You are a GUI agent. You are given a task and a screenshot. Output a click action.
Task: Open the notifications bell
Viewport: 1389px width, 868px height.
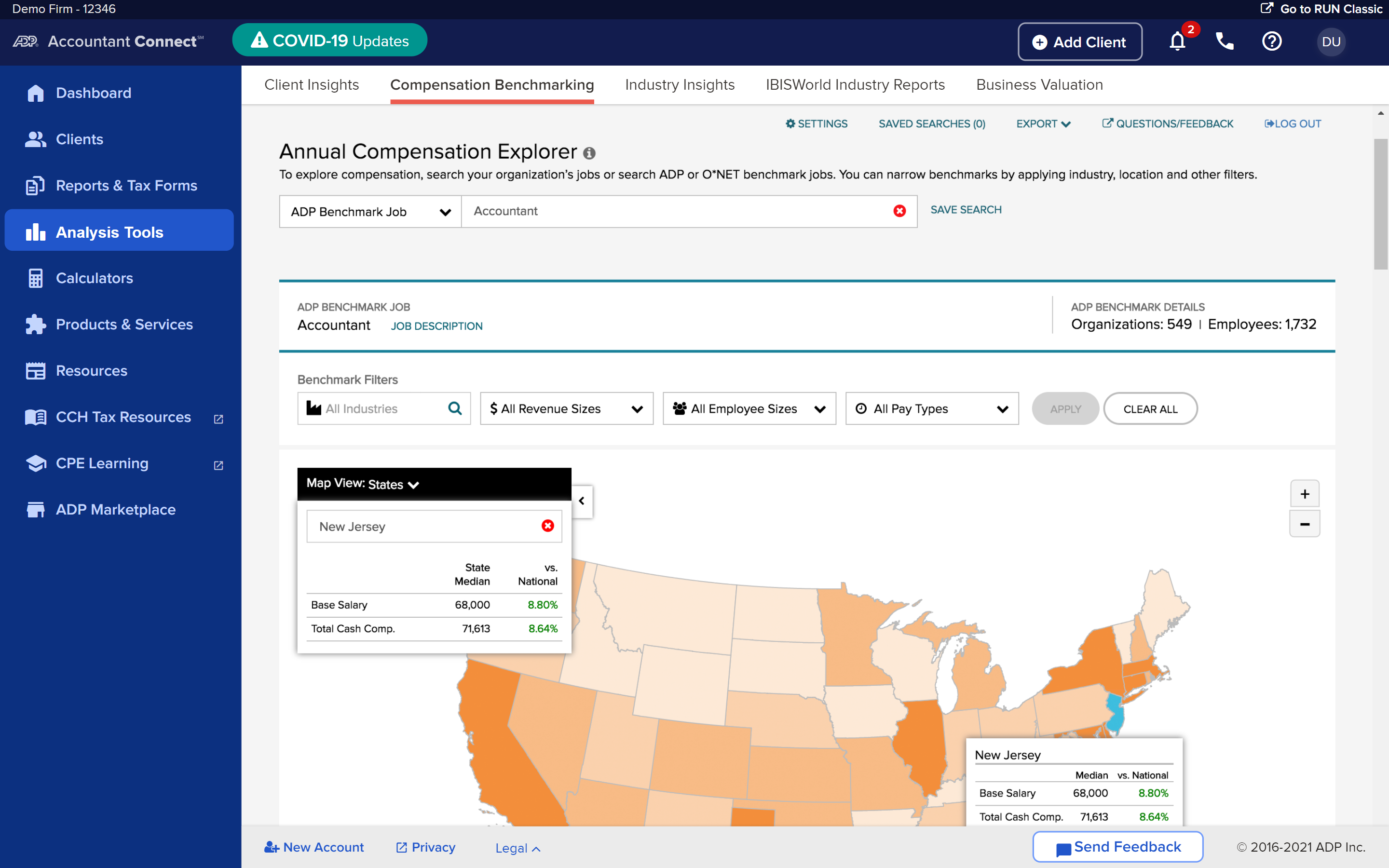click(1177, 41)
